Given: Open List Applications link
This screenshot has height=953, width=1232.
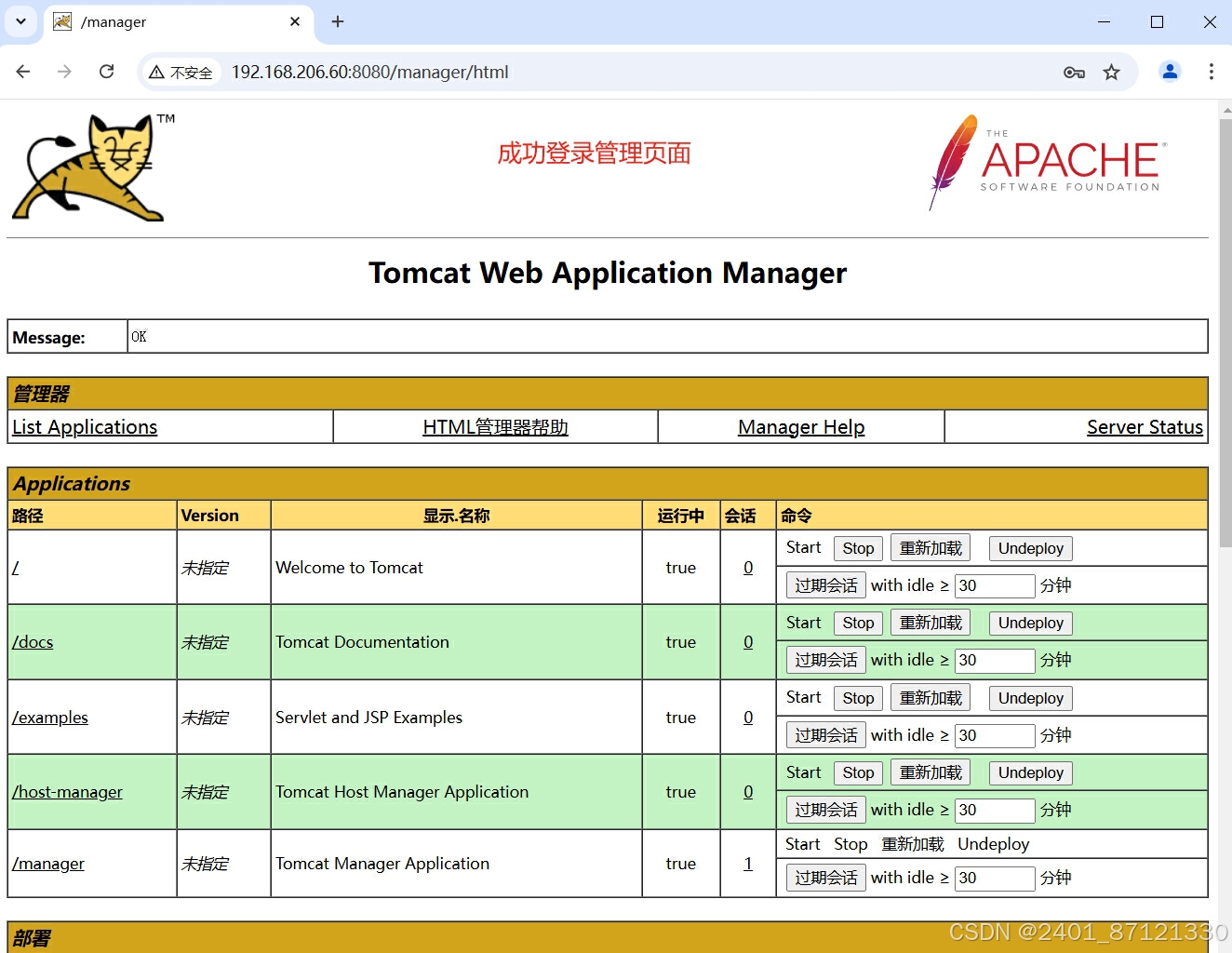Looking at the screenshot, I should (x=85, y=427).
